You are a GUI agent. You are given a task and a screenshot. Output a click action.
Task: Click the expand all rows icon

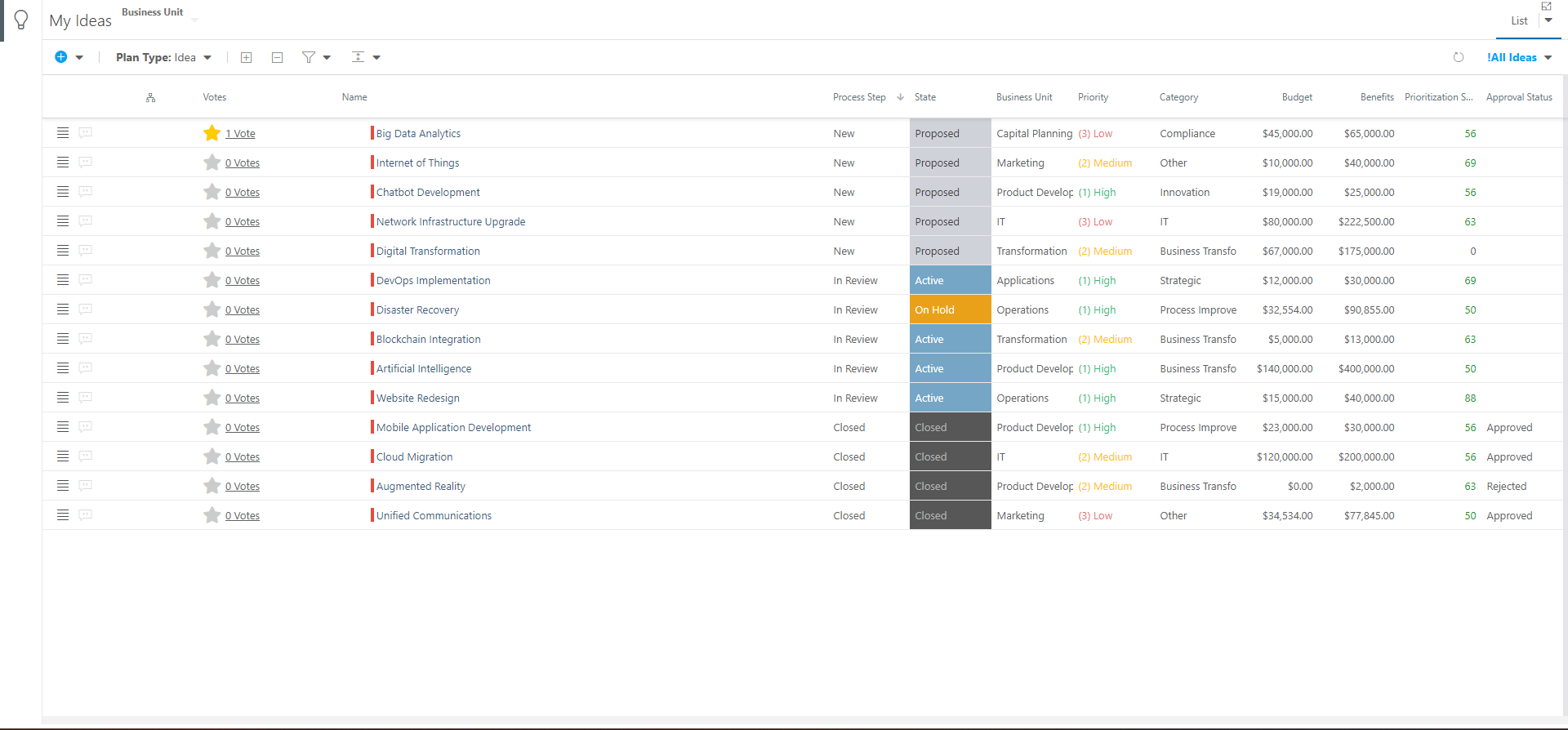pos(246,57)
